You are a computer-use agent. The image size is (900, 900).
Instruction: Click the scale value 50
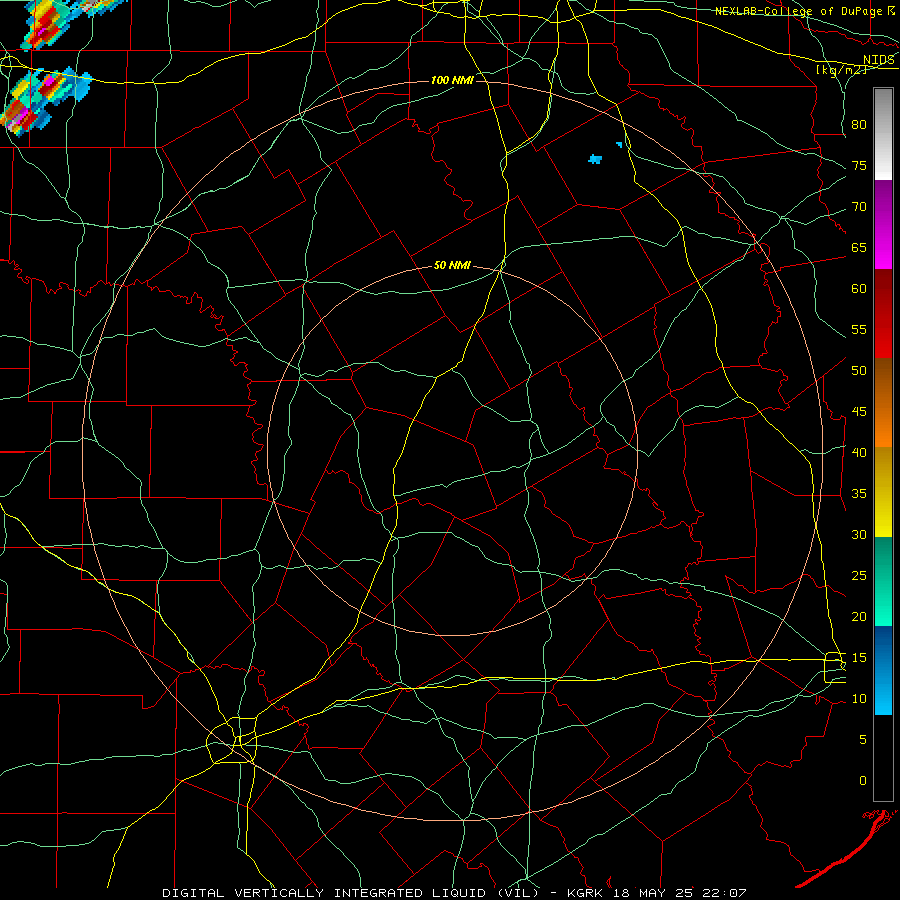click(x=859, y=371)
